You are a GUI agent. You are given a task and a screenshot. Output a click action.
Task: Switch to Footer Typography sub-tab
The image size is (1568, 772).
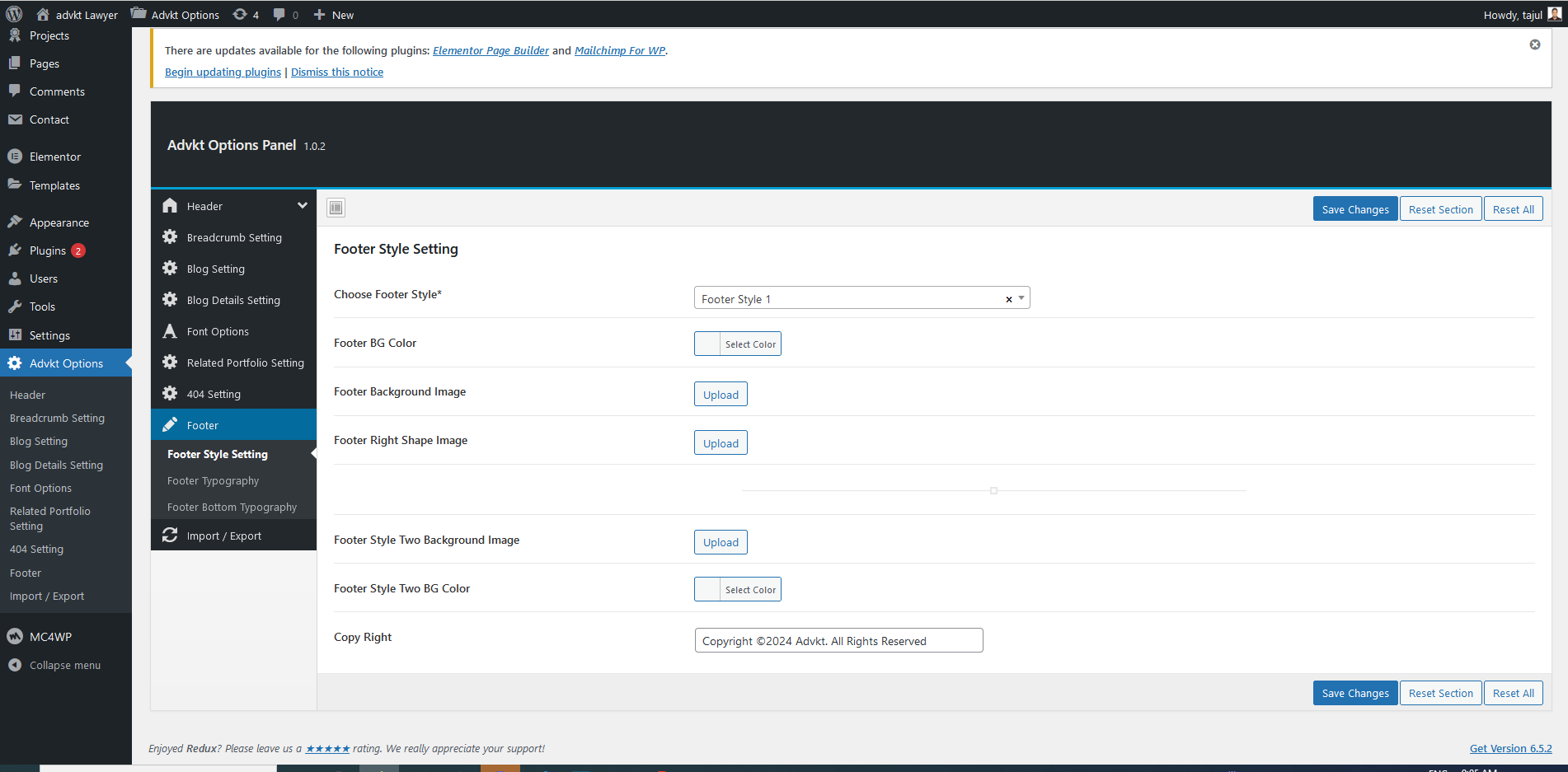click(213, 480)
